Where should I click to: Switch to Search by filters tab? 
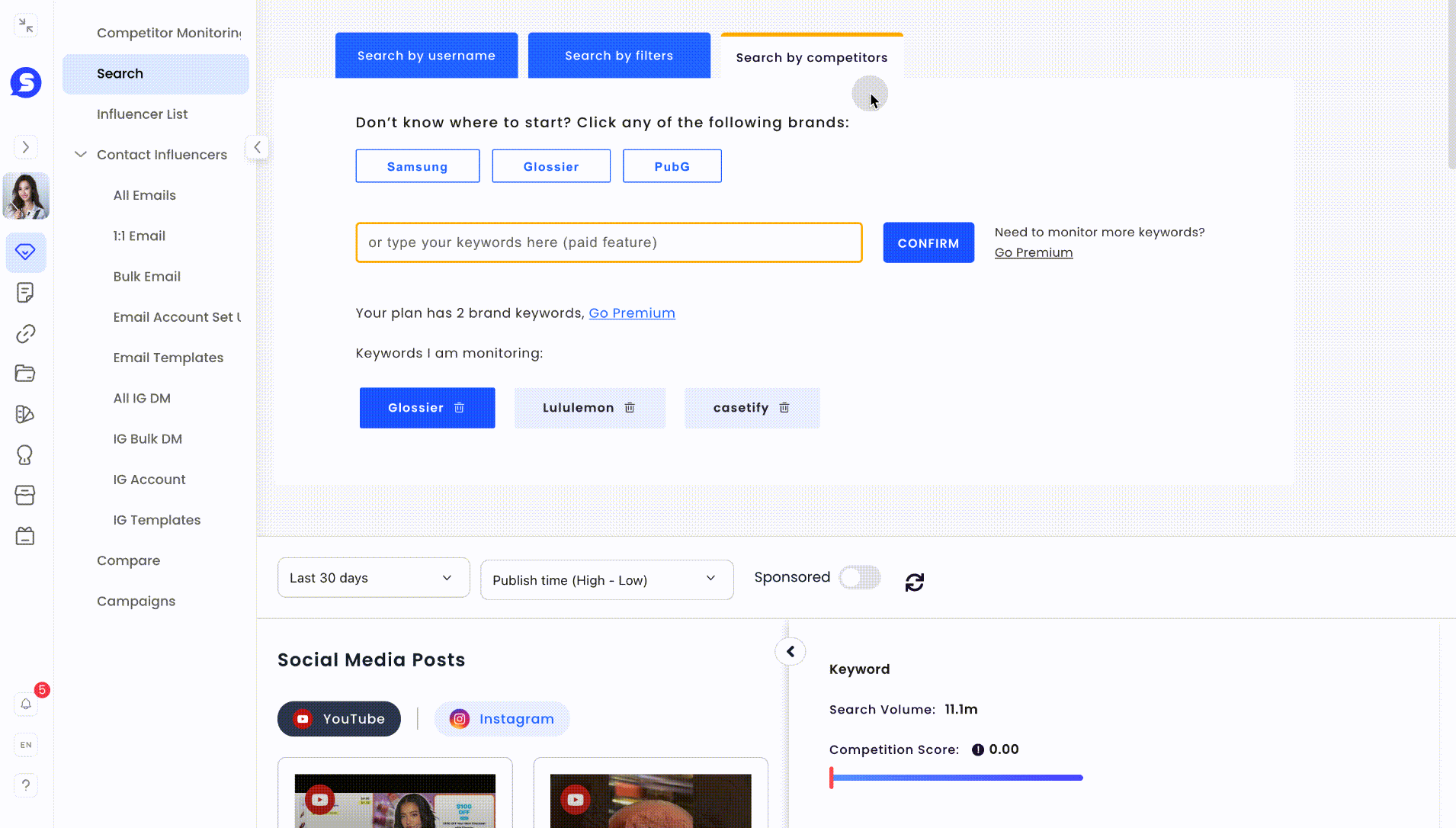(x=619, y=56)
